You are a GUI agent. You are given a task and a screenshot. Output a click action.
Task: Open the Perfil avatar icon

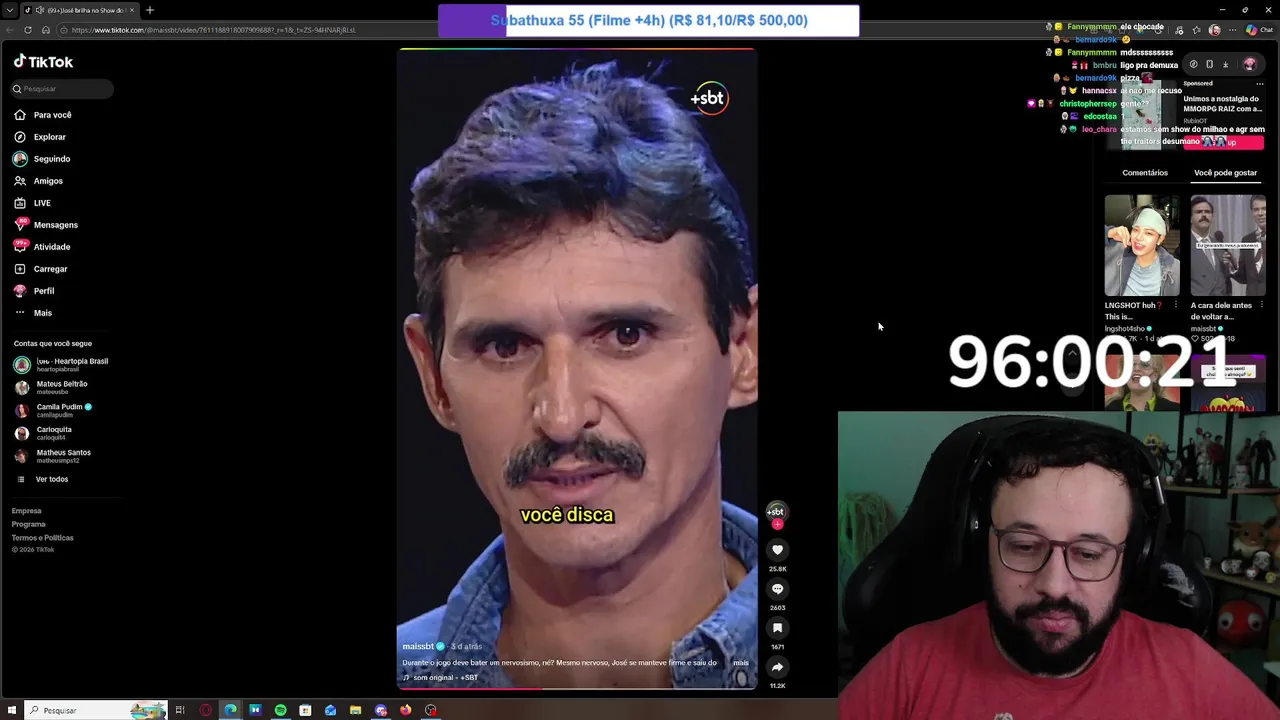[x=20, y=291]
